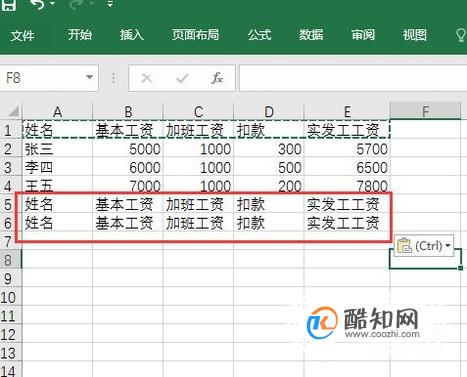Viewport: 467px width, 377px height.
Task: Expand the Name Box dropdown arrow
Action: pyautogui.click(x=89, y=77)
